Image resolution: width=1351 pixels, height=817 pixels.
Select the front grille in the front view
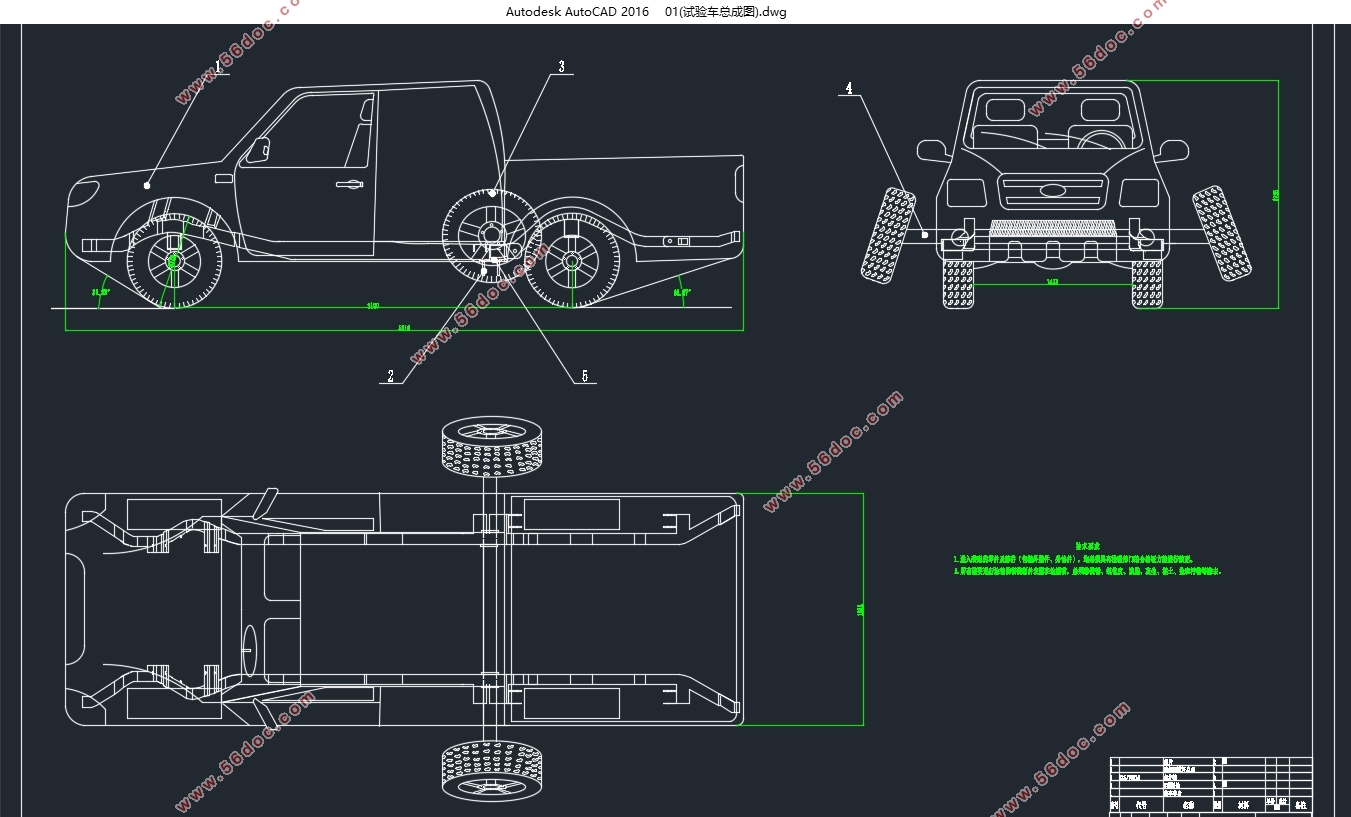[x=1054, y=190]
